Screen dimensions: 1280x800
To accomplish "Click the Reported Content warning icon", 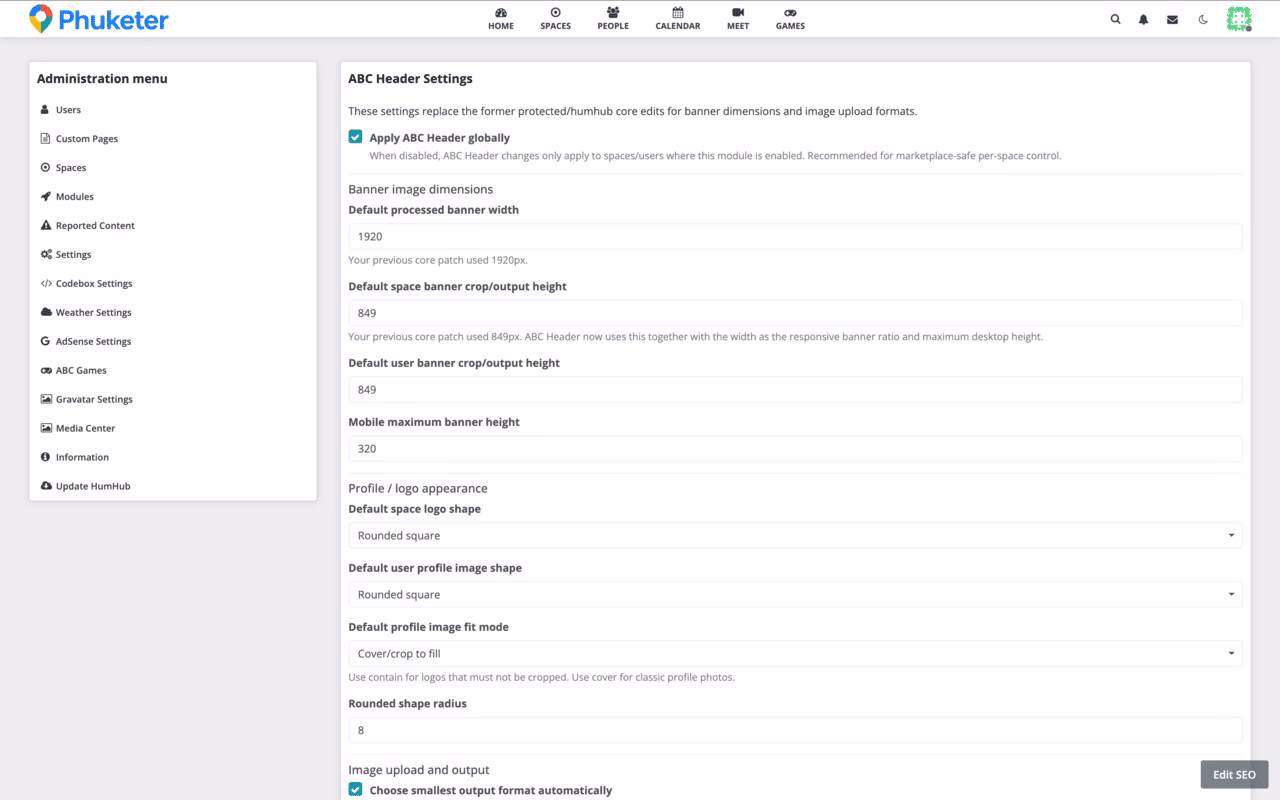I will pos(45,226).
